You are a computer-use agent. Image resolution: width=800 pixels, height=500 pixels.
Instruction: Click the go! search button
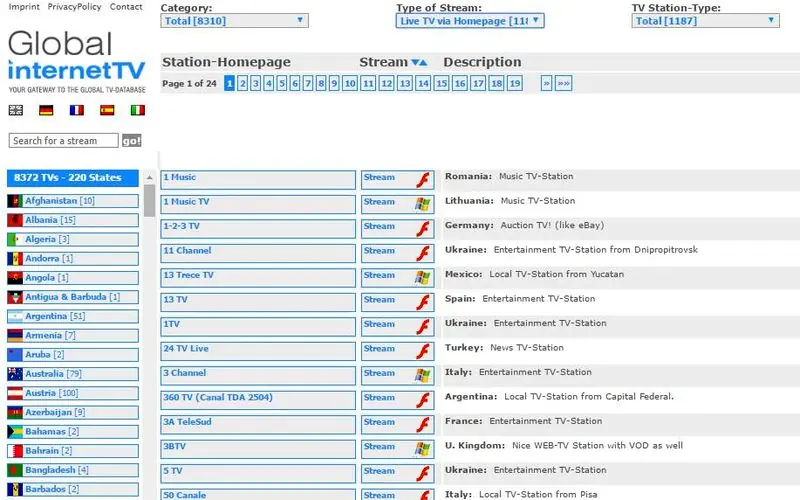coord(131,141)
